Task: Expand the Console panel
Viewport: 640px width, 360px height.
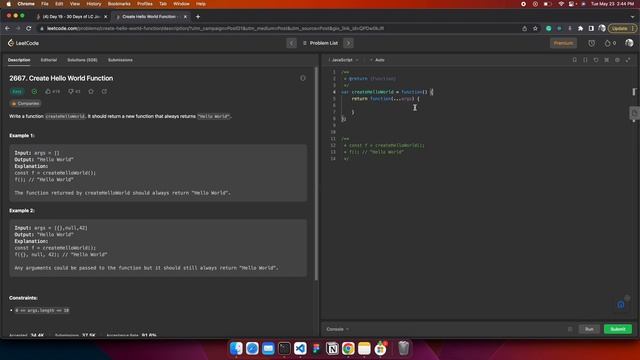Action: (337, 329)
